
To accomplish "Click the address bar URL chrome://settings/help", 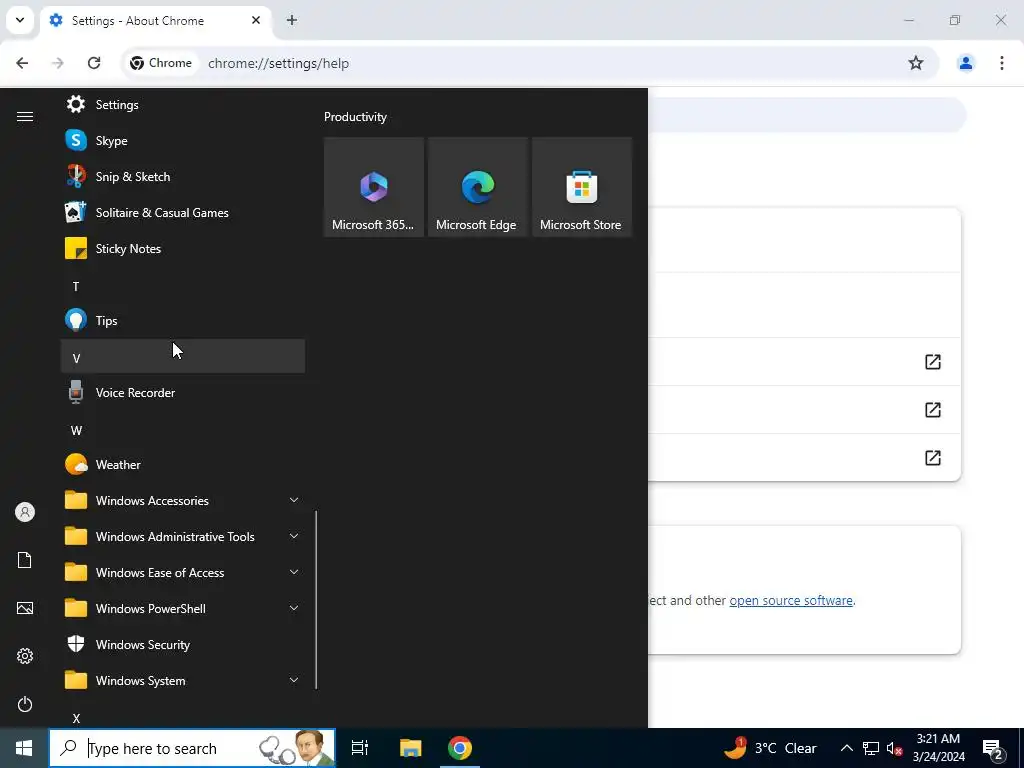I will [278, 63].
